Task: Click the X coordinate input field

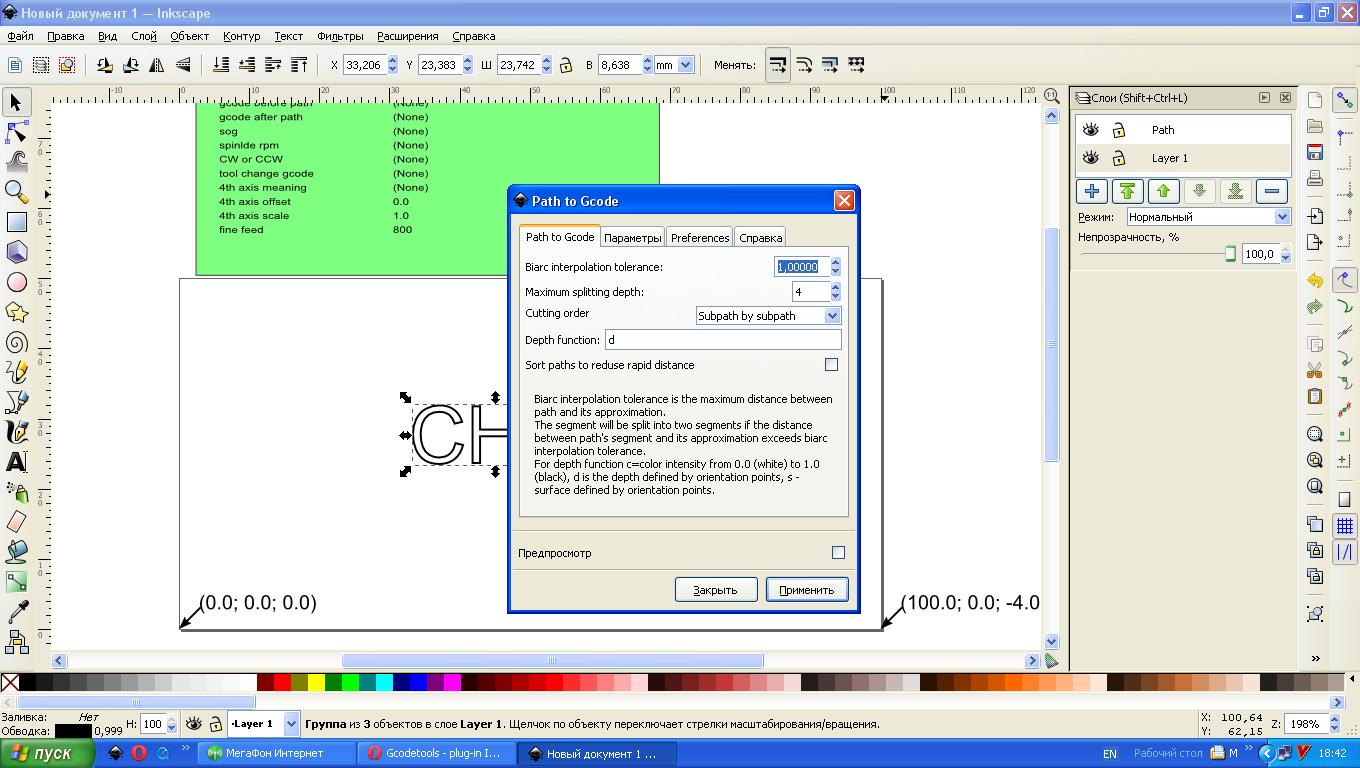Action: 364,65
